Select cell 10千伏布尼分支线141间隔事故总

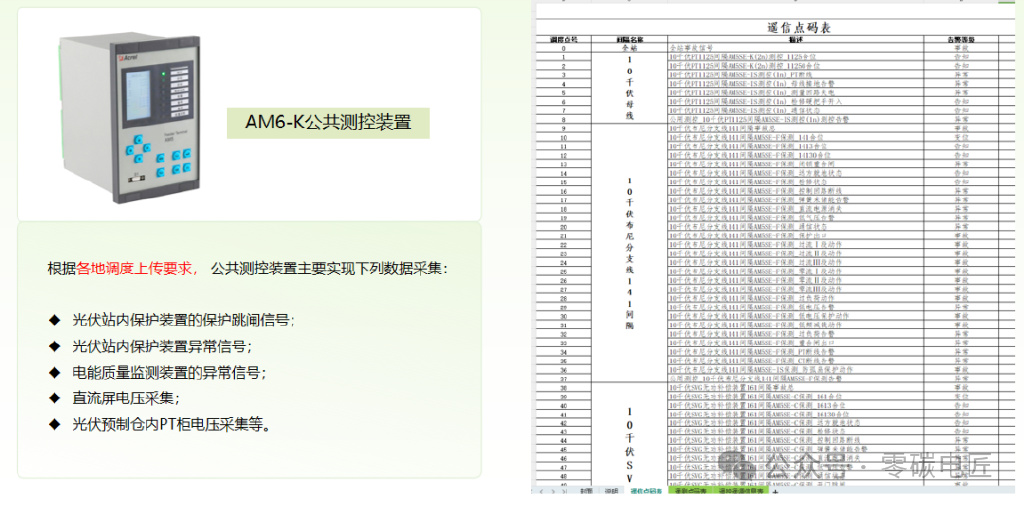(795, 129)
